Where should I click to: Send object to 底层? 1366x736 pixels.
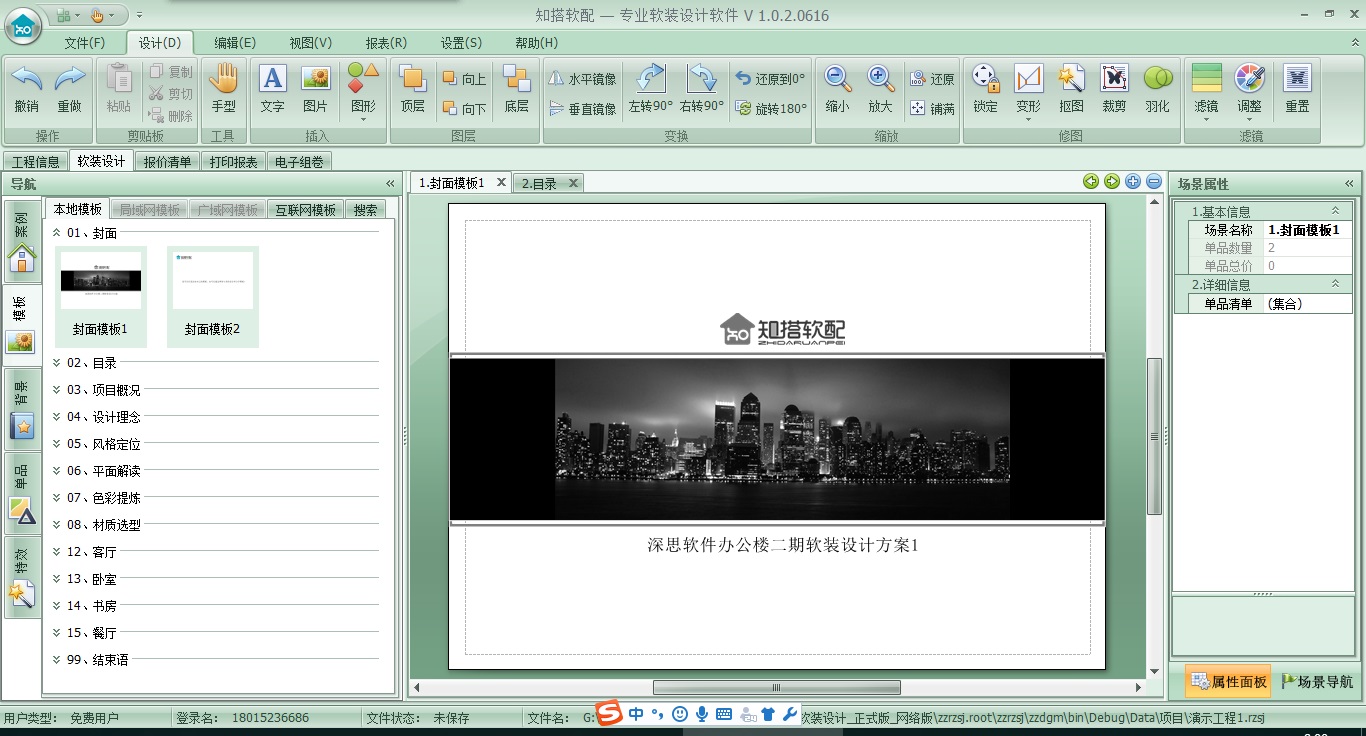(516, 88)
